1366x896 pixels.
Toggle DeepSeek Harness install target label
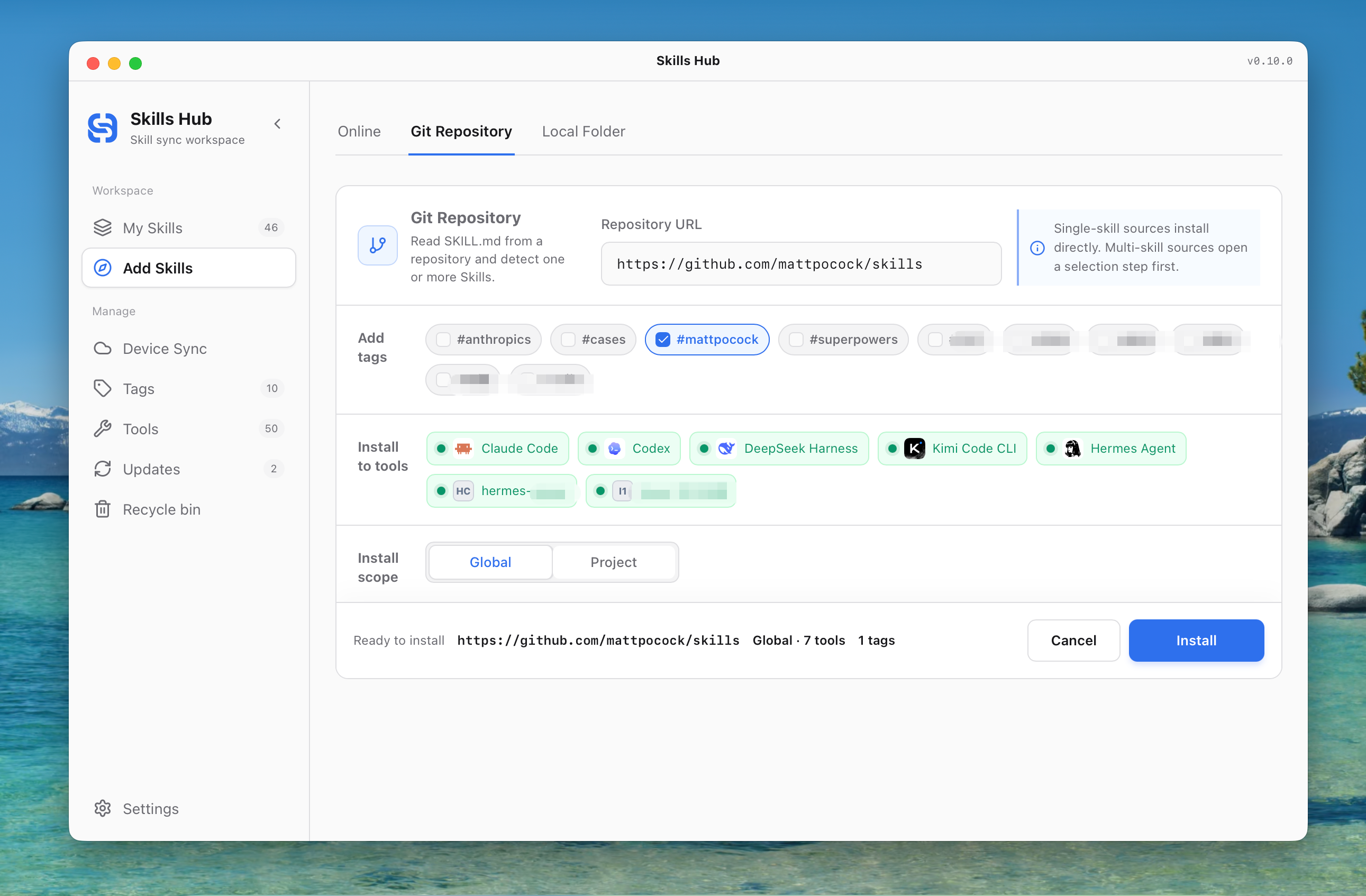(800, 449)
